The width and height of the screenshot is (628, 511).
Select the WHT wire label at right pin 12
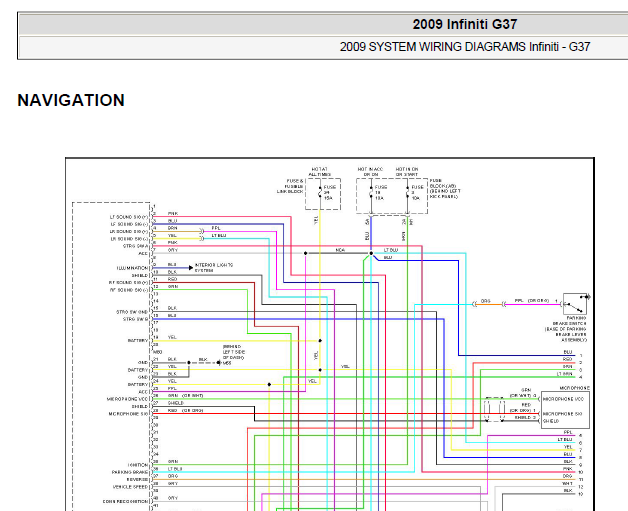tap(567, 483)
